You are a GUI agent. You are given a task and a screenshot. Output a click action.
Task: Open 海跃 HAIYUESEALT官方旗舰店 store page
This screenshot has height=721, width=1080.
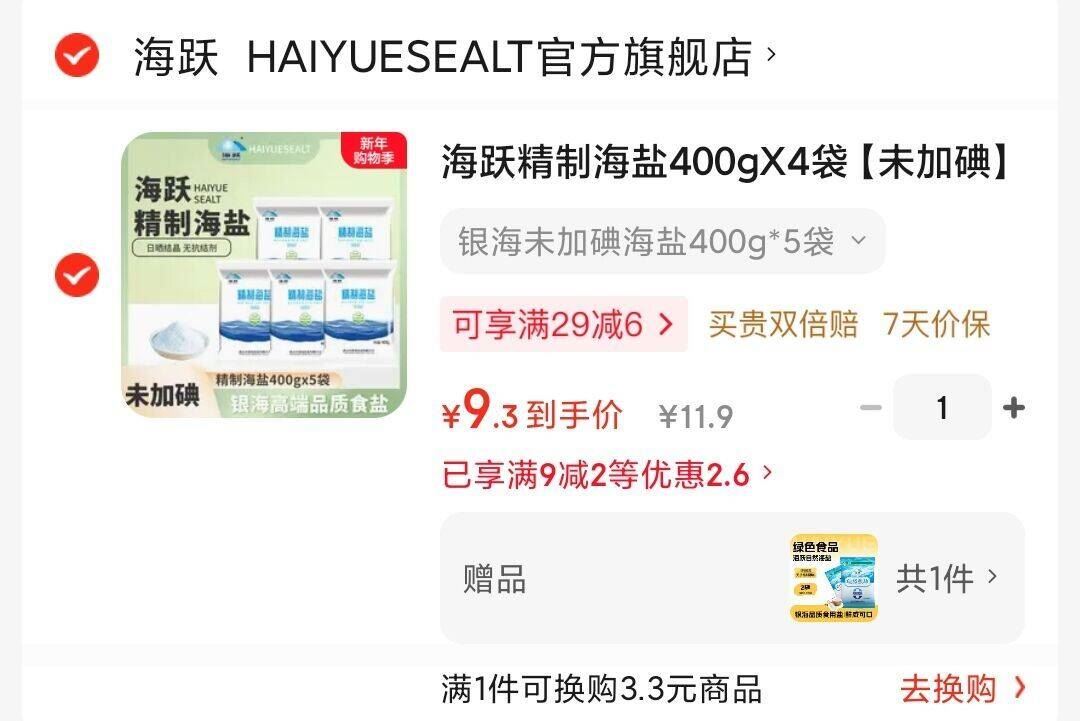[x=442, y=56]
